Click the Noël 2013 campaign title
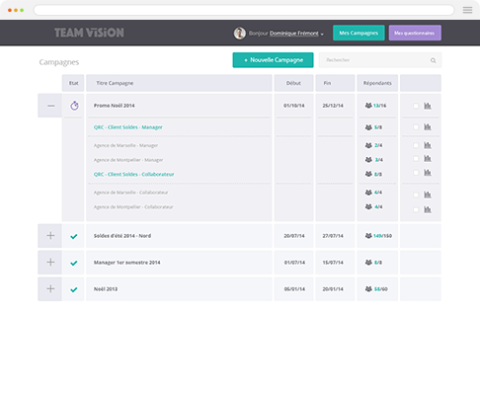Screen dimensions: 480x395 point(106,289)
